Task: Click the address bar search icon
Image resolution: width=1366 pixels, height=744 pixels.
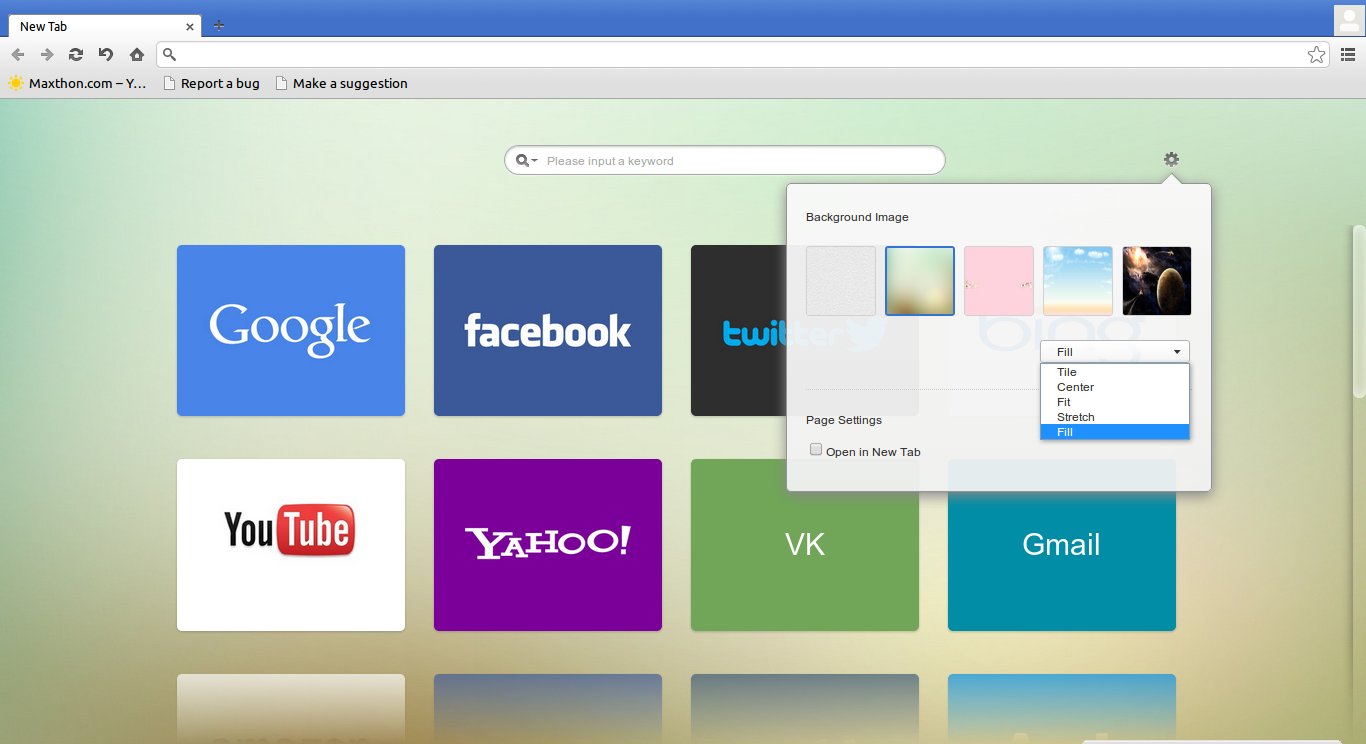Action: pyautogui.click(x=170, y=55)
